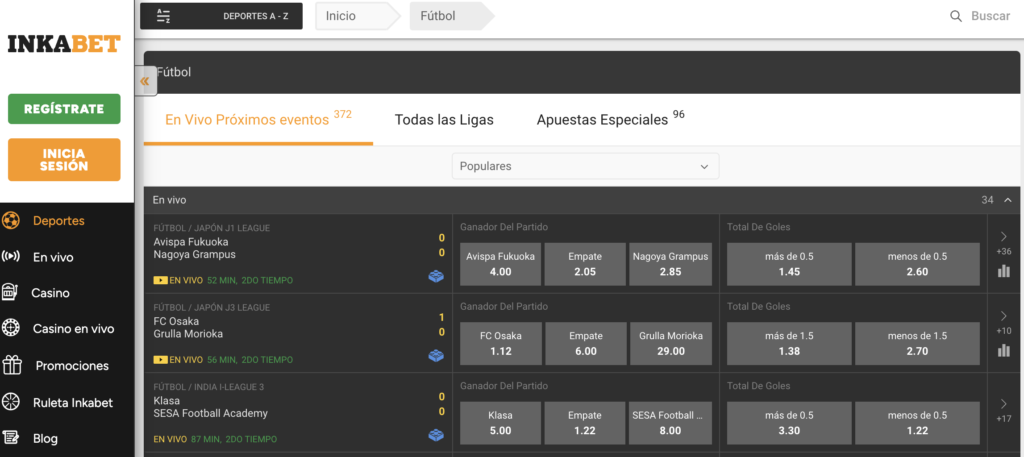Bet on FC Osaka at 1.12
This screenshot has height=457, width=1024.
500,344
